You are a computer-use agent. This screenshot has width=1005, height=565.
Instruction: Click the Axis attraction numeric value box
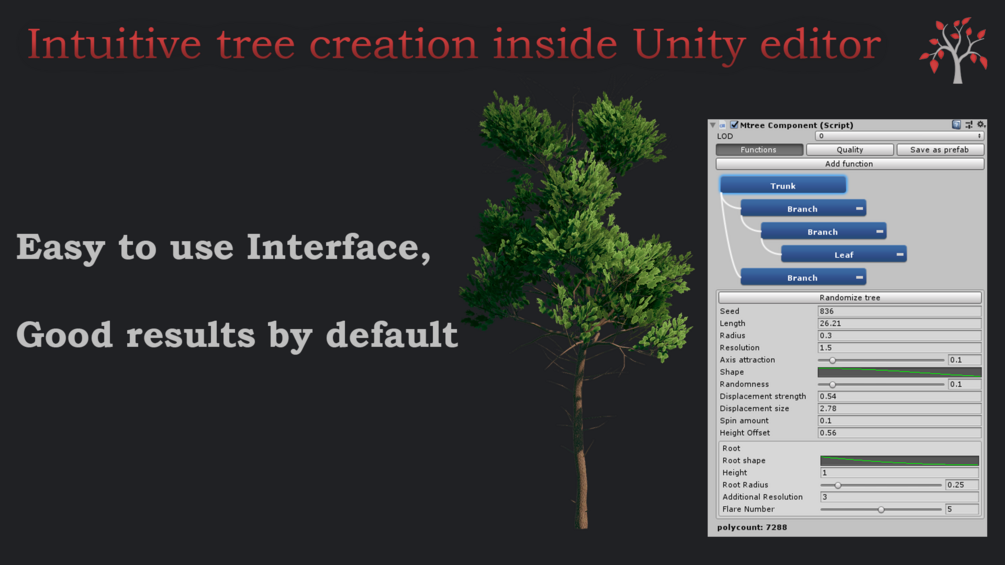pos(965,360)
